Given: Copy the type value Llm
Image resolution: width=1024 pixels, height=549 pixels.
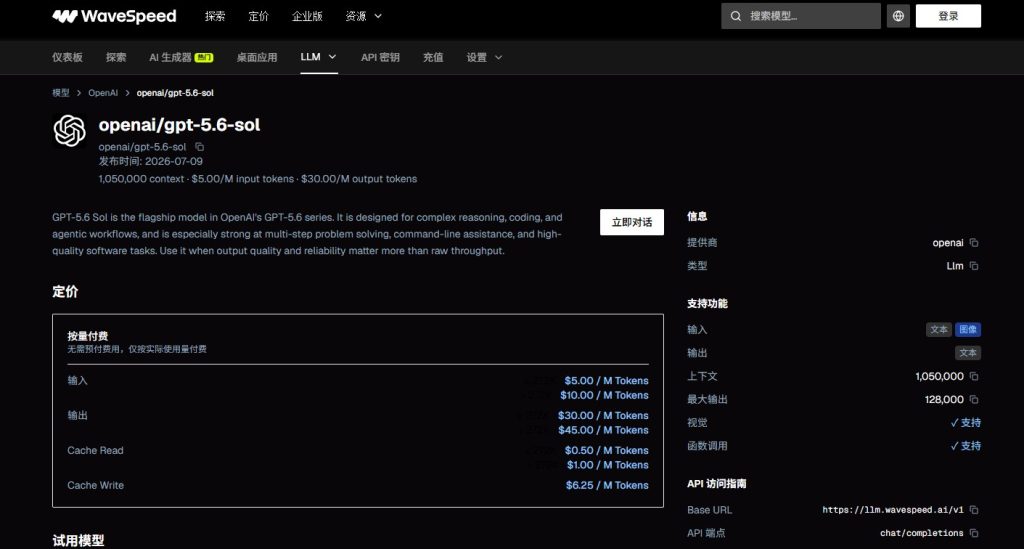Looking at the screenshot, I should tap(974, 266).
